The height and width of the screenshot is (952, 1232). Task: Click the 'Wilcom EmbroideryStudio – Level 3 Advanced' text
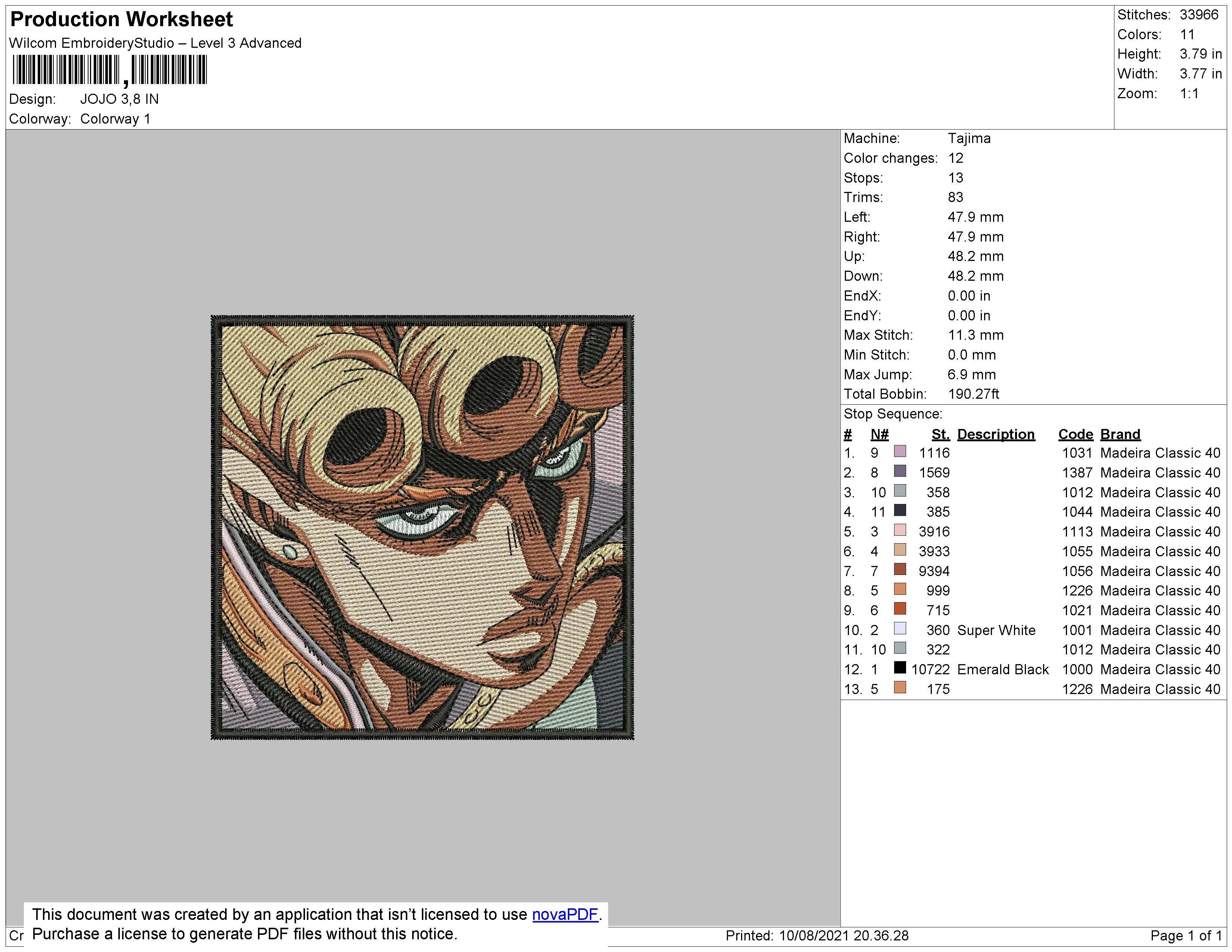(155, 43)
